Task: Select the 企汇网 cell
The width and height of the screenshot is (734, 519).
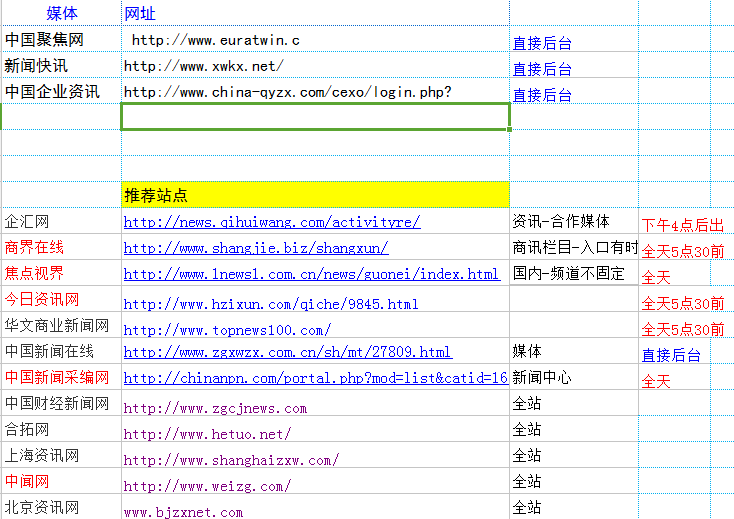Action: [x=62, y=221]
